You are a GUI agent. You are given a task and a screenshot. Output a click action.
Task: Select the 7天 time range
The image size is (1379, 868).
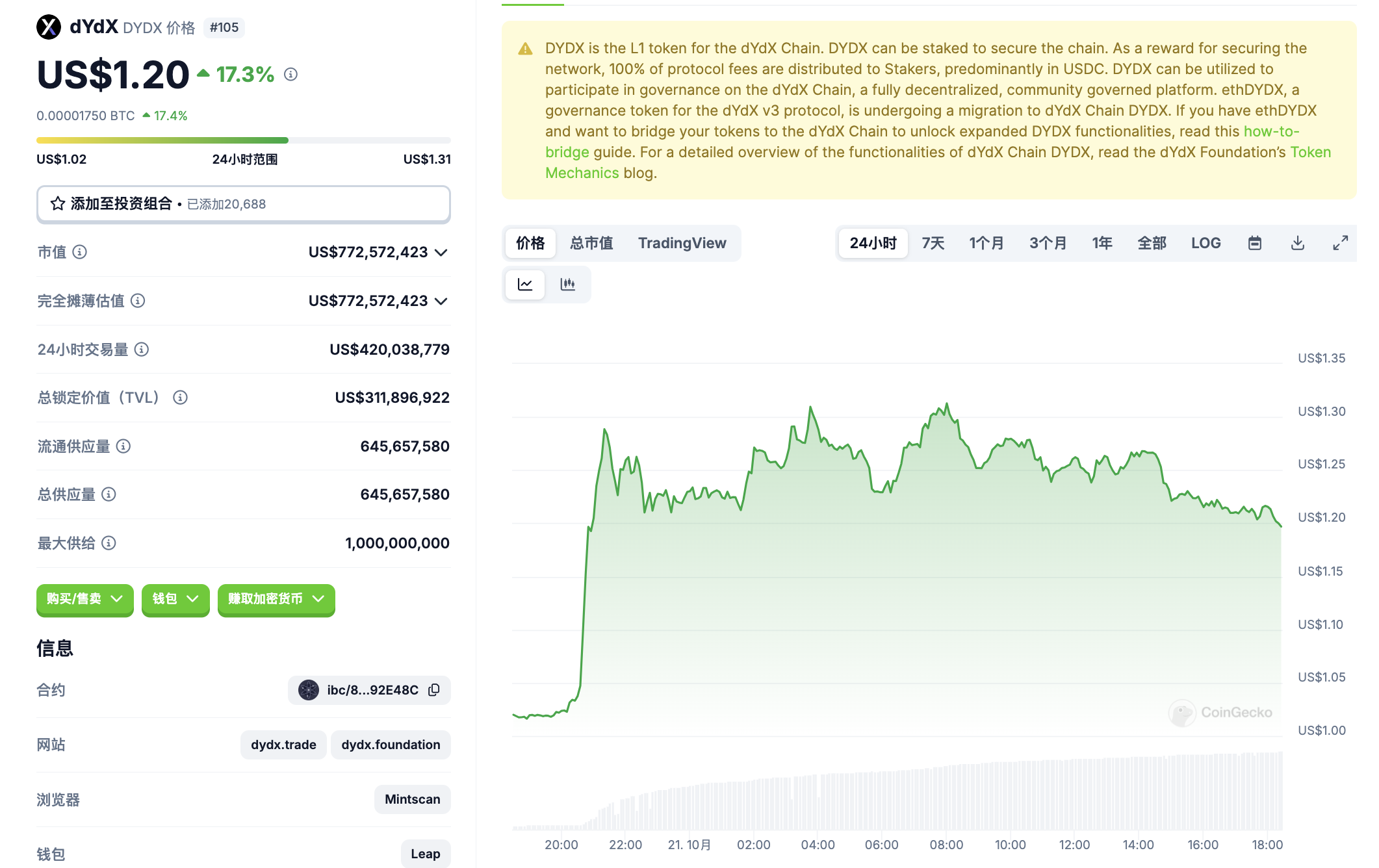pos(933,243)
